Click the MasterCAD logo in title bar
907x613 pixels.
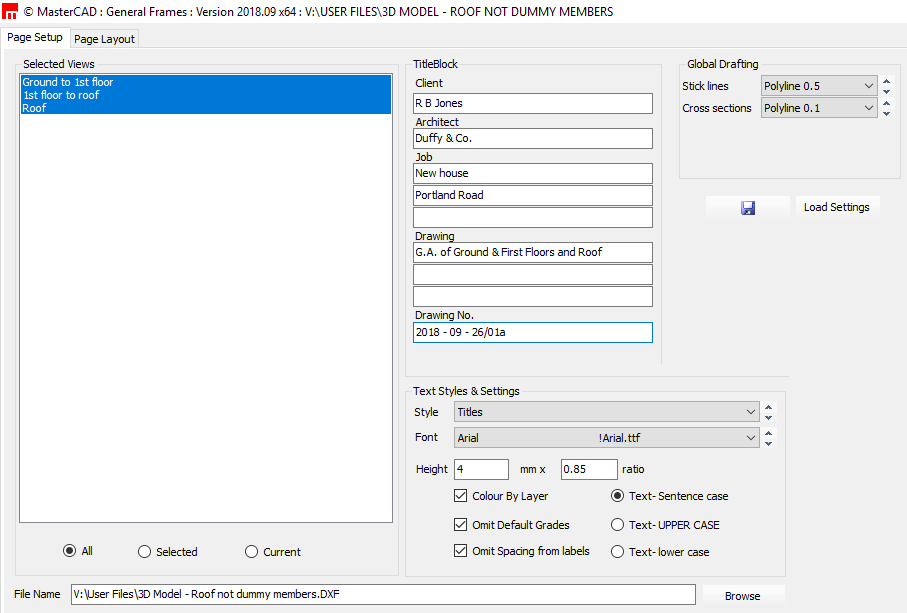(10, 12)
